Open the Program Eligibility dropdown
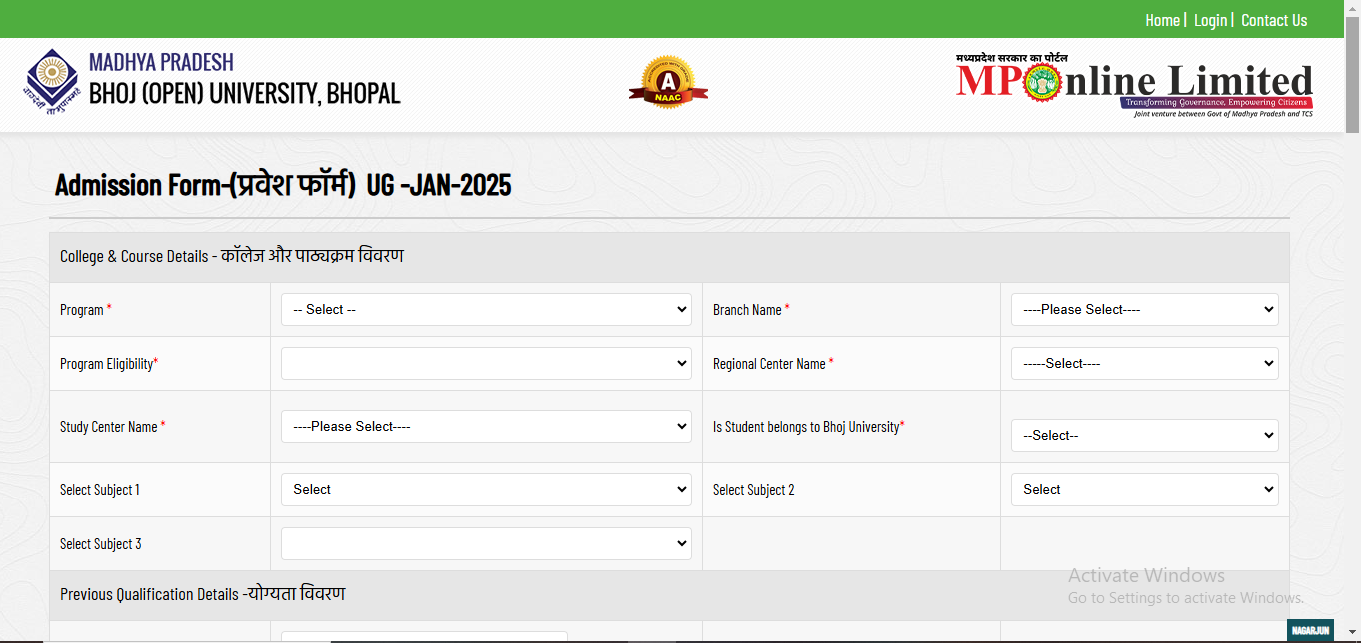This screenshot has width=1361, height=643. 486,363
